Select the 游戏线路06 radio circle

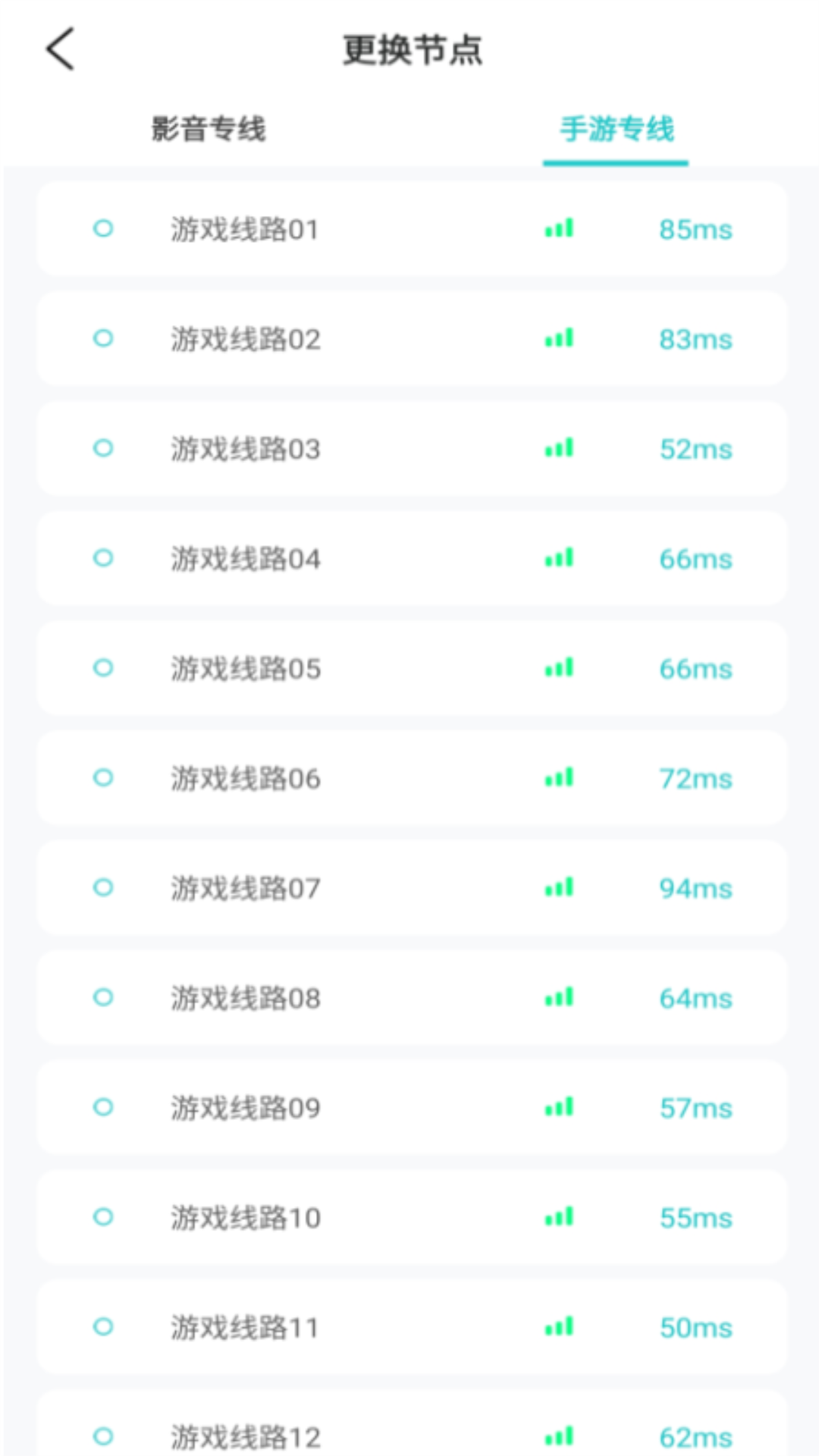103,778
